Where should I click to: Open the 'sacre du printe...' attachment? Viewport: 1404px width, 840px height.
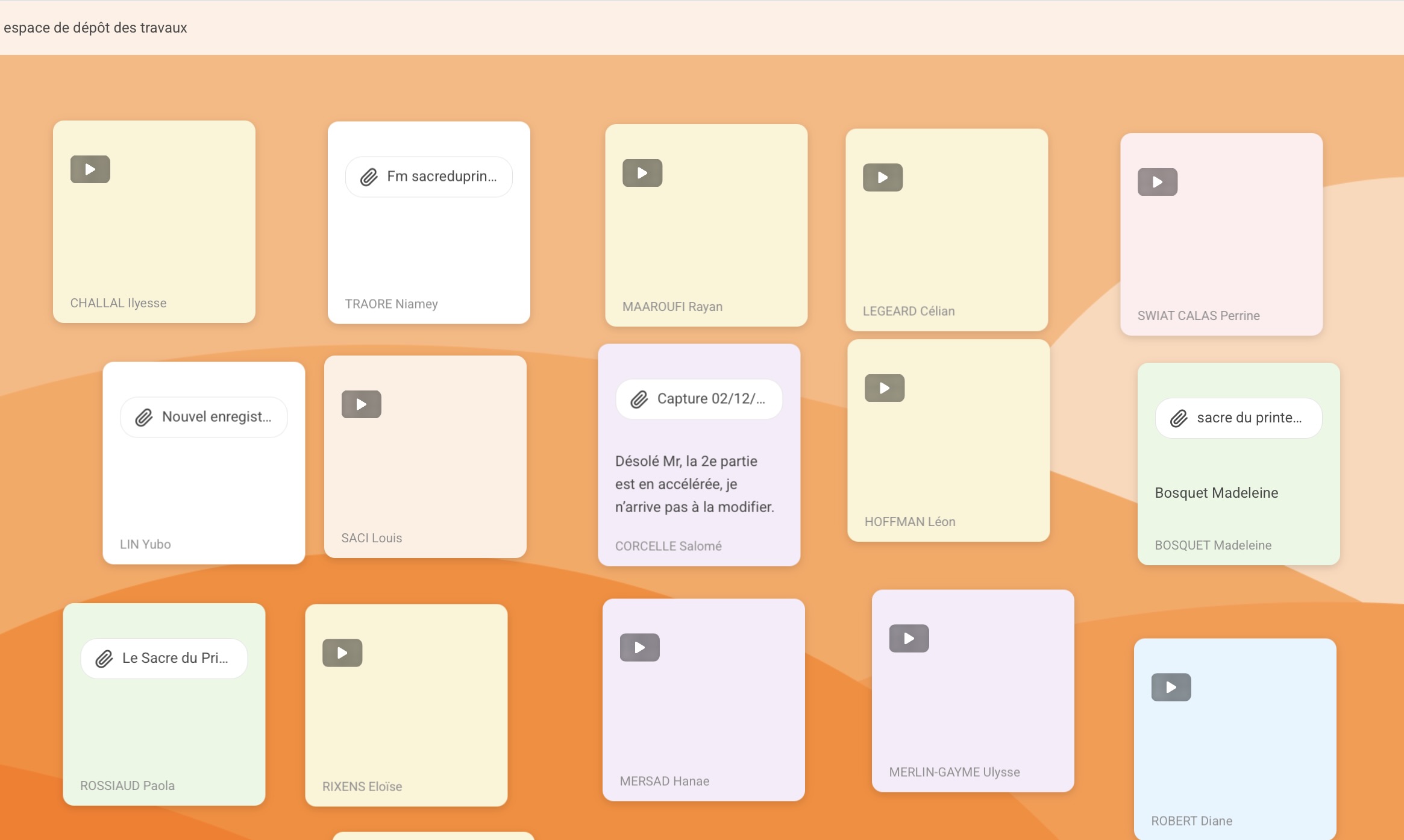pos(1249,418)
